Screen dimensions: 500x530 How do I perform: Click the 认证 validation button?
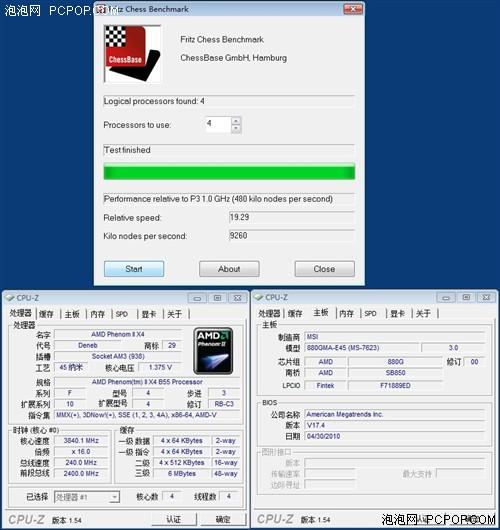[174, 519]
